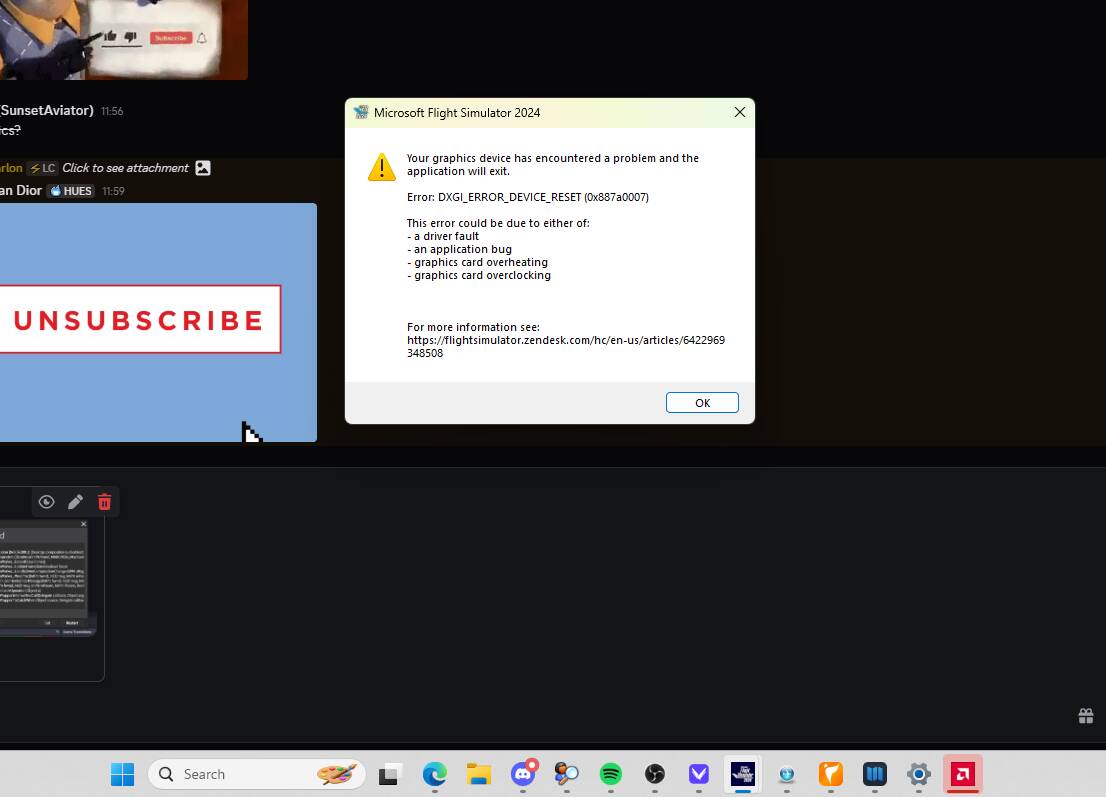Open Discord from the taskbar
Image resolution: width=1106 pixels, height=797 pixels.
coord(523,774)
